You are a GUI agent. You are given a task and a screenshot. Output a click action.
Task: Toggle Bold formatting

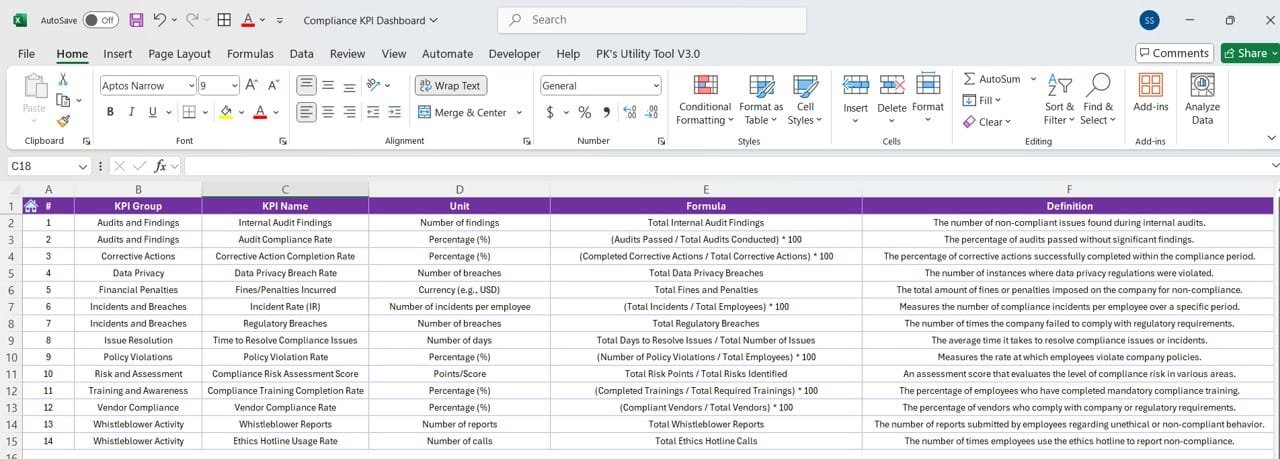[x=110, y=112]
